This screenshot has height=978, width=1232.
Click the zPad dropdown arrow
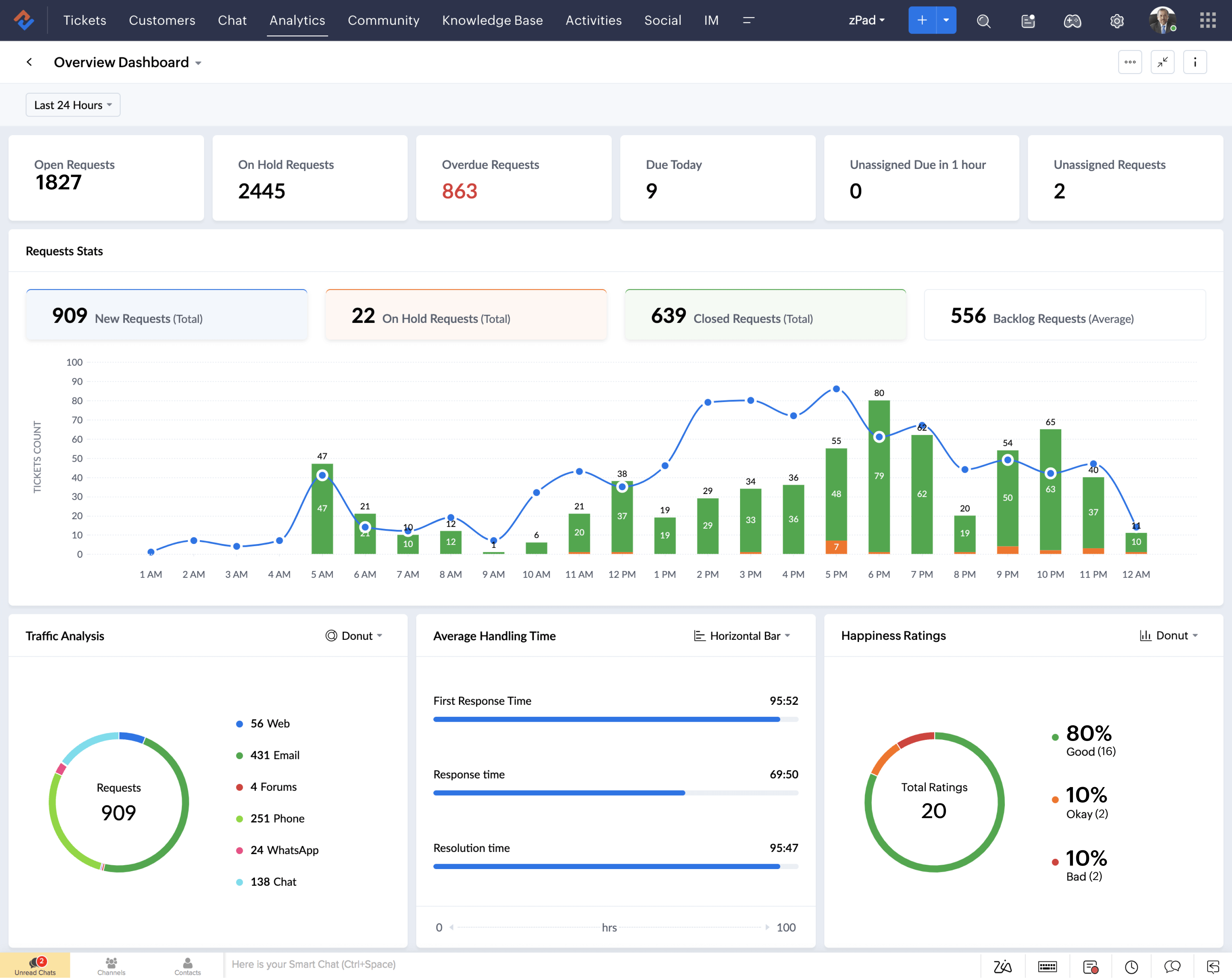point(884,20)
